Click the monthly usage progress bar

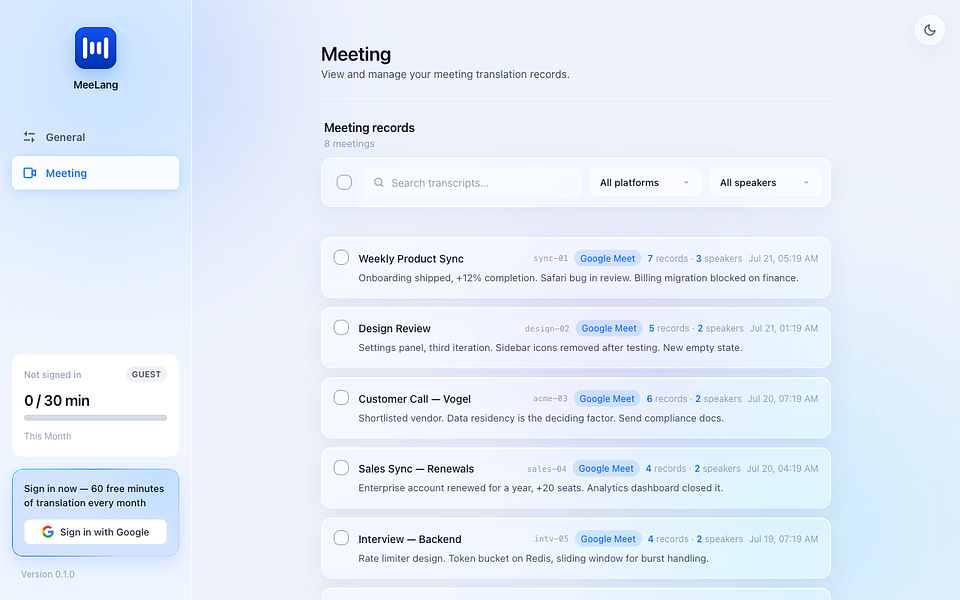tap(96, 418)
